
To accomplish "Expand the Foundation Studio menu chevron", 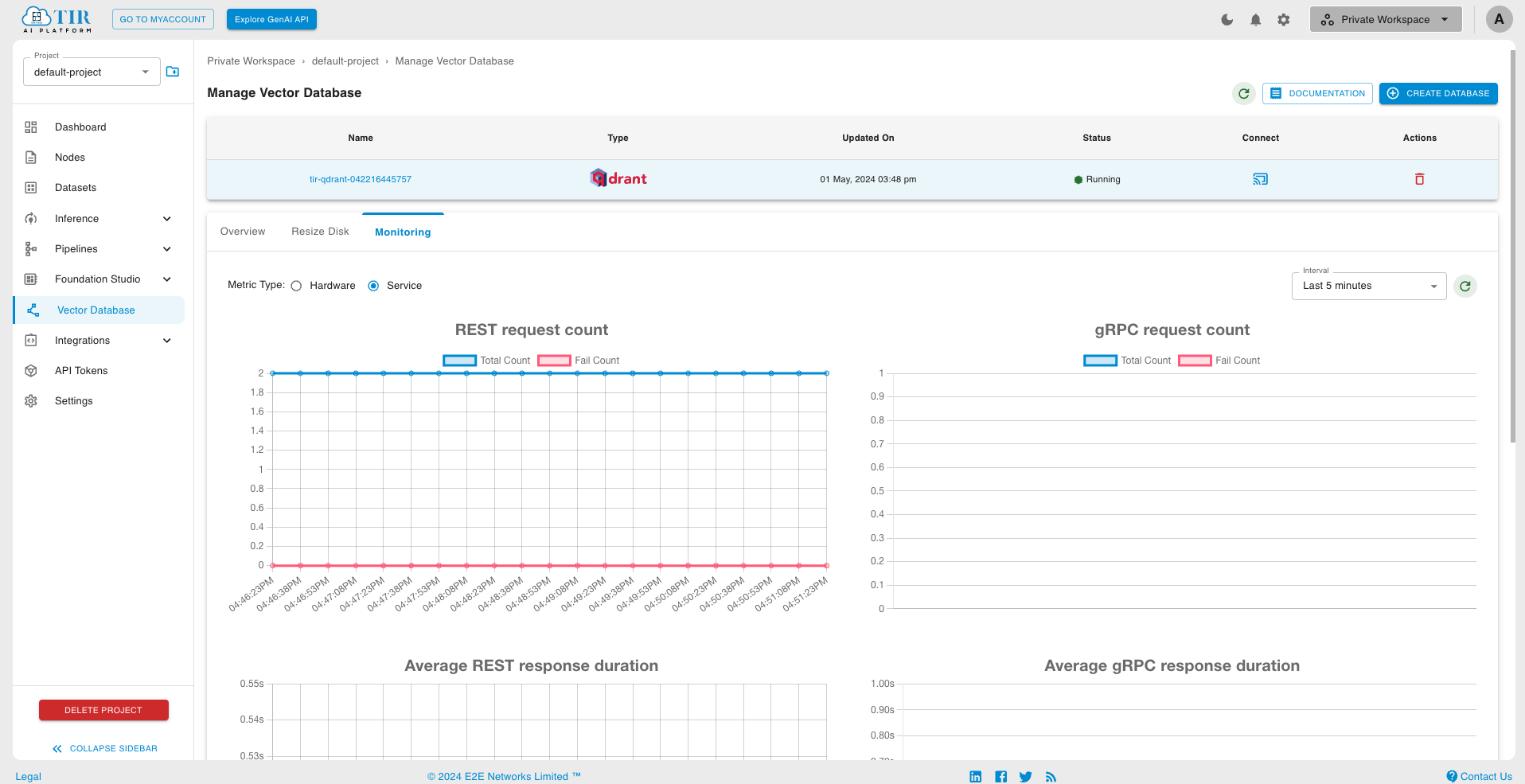I will [x=167, y=279].
